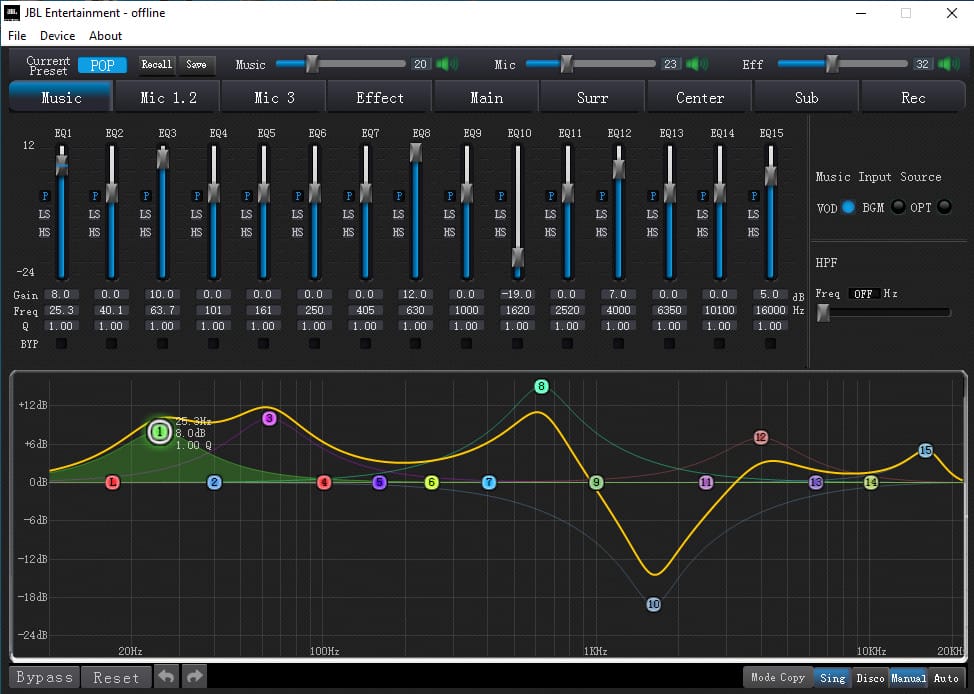Viewport: 974px width, 694px height.
Task: Click the Bypass button
Action: click(x=44, y=677)
